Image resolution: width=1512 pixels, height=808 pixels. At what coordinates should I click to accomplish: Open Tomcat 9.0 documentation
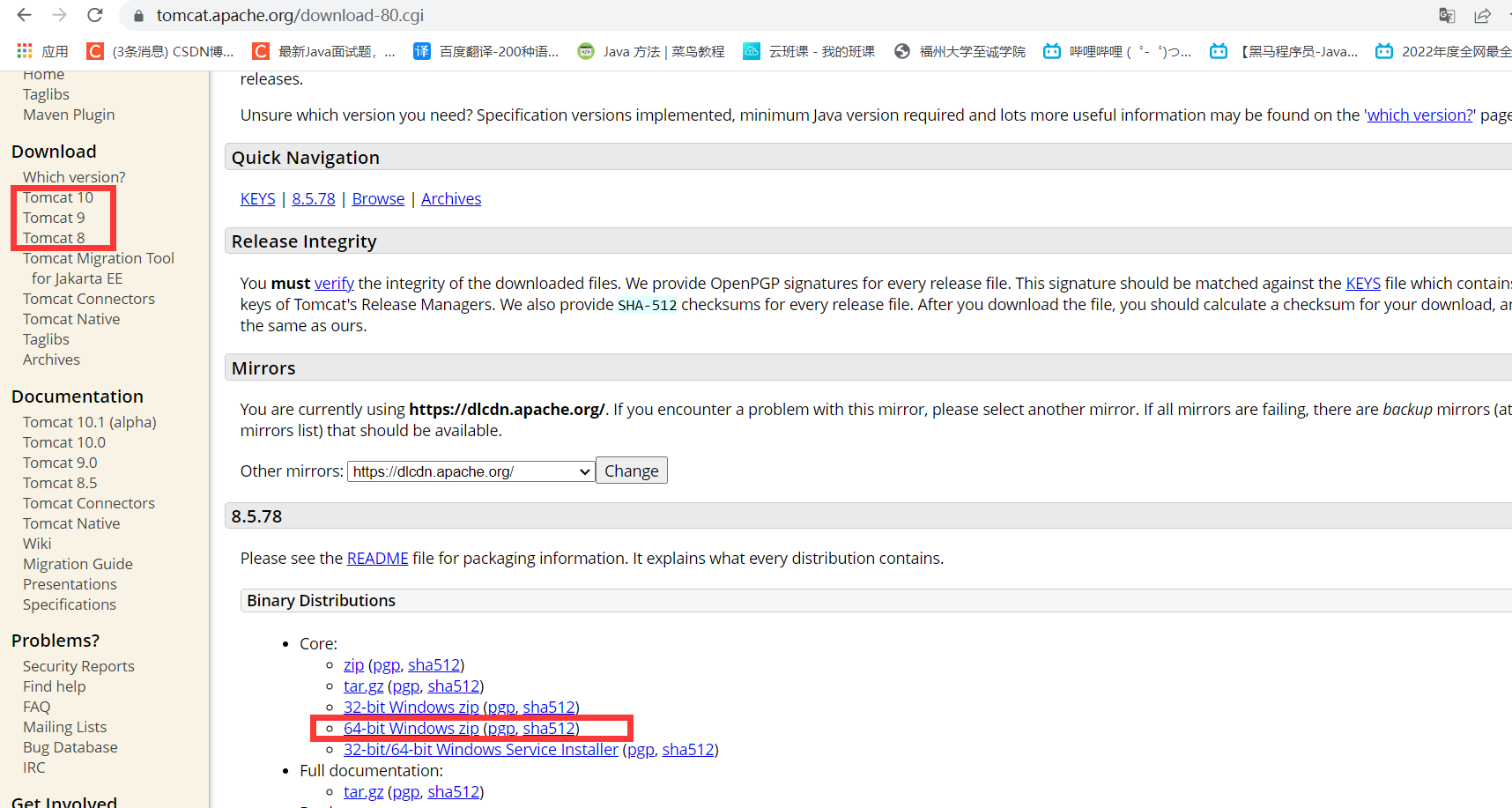(x=60, y=463)
